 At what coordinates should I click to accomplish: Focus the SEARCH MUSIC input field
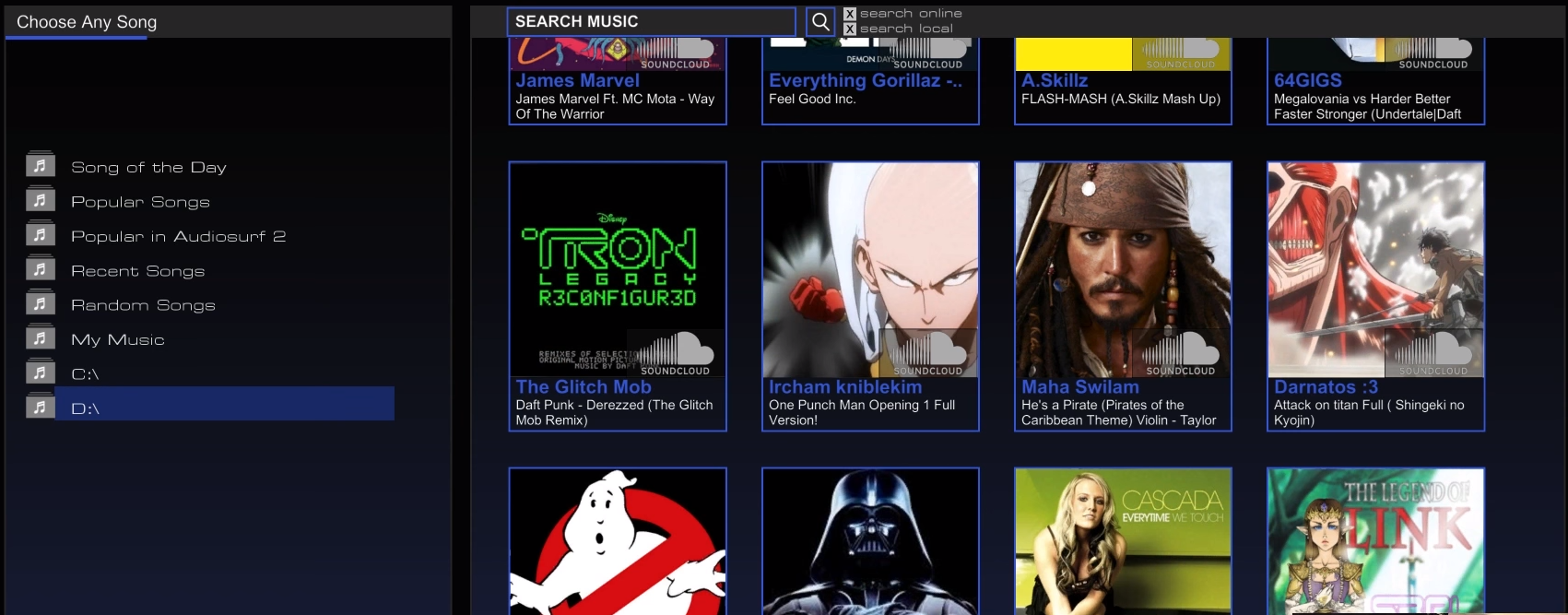pos(651,21)
